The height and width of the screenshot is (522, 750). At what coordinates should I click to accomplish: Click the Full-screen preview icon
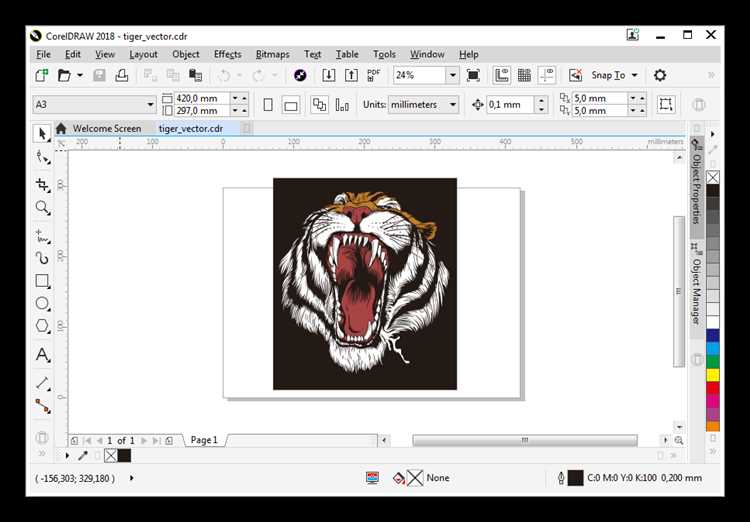tap(473, 75)
